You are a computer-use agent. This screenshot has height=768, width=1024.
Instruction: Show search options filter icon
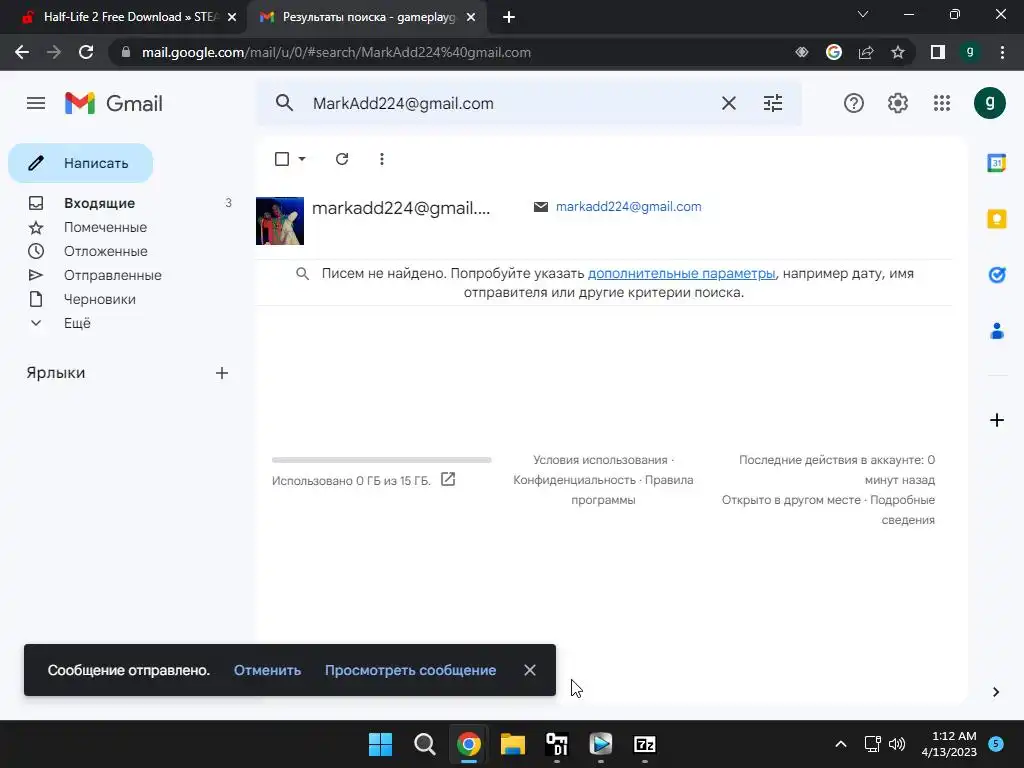coord(773,103)
